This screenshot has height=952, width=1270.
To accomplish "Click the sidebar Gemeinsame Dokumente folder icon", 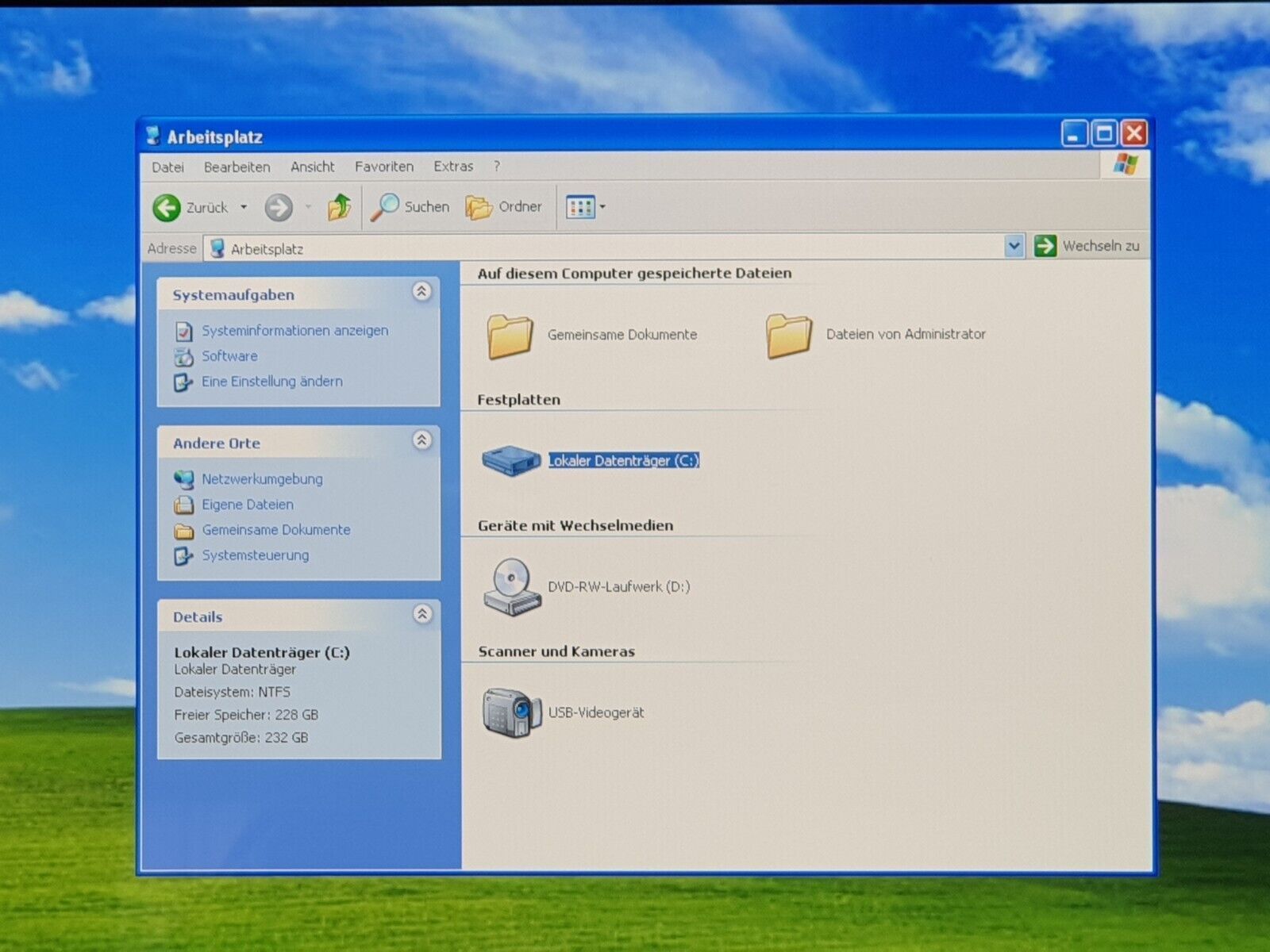I will click(x=184, y=531).
